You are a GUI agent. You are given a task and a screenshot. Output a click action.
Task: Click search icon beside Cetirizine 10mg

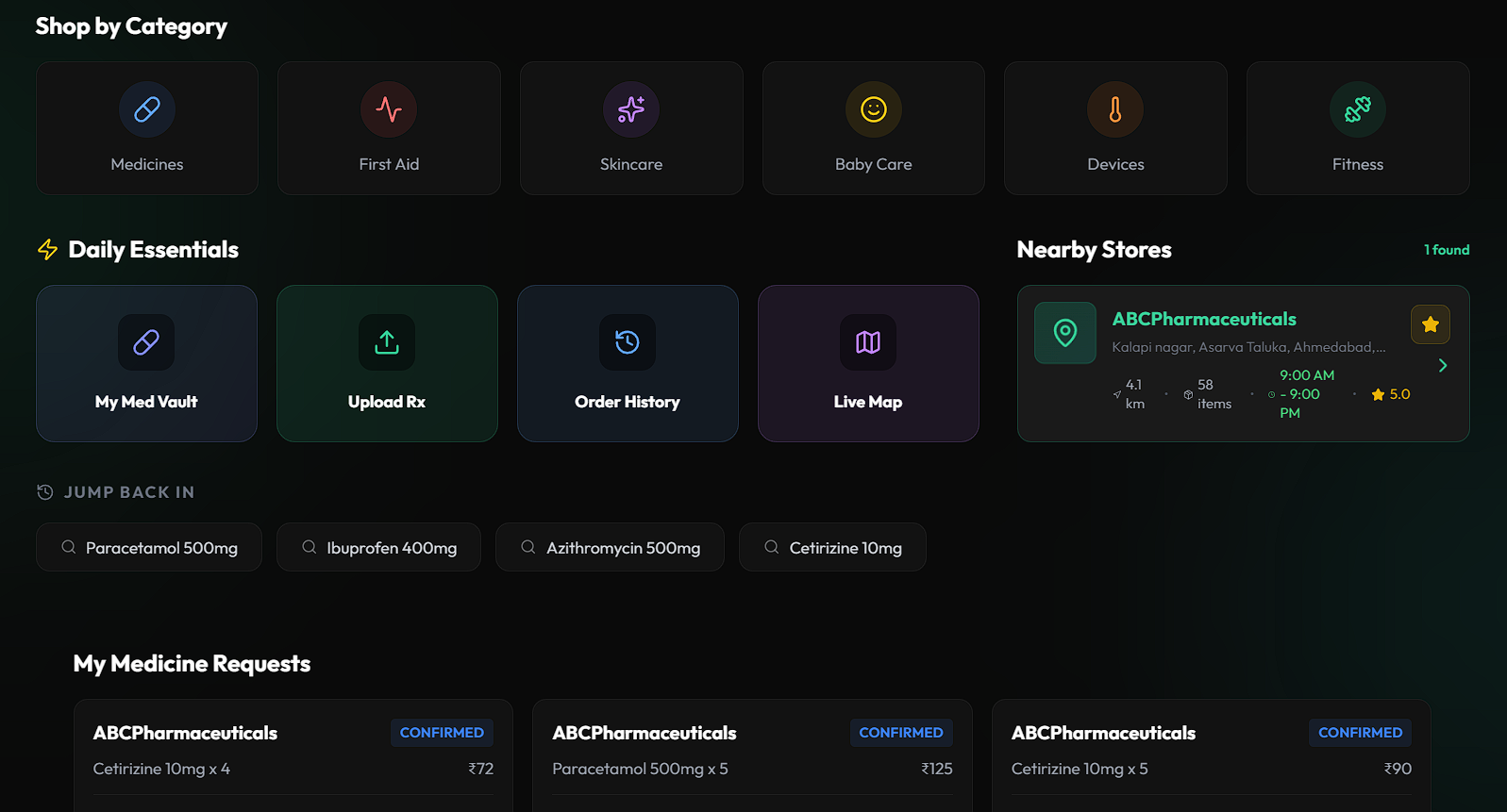coord(772,547)
